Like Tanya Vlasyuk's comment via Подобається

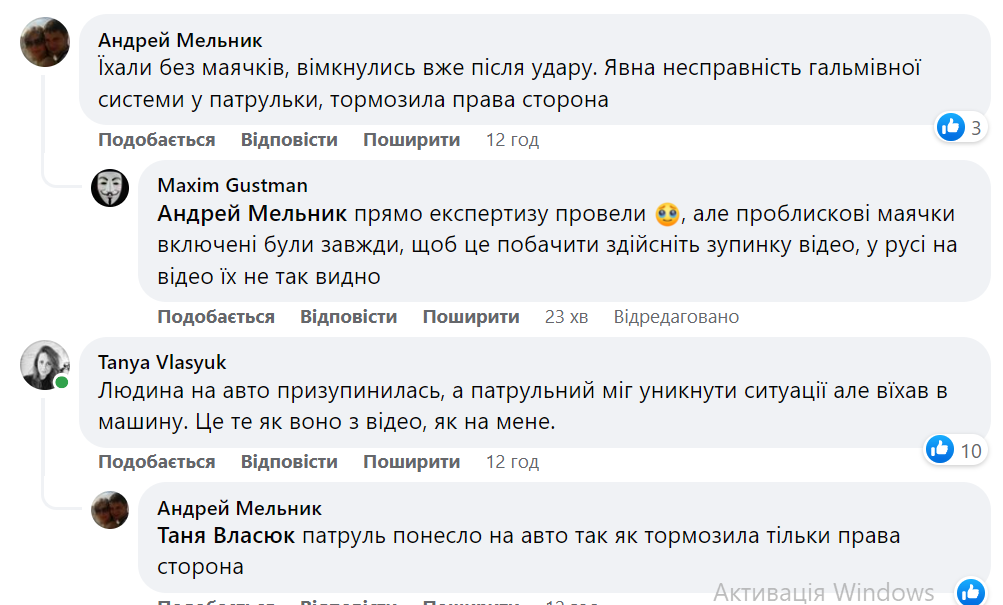pyautogui.click(x=157, y=462)
